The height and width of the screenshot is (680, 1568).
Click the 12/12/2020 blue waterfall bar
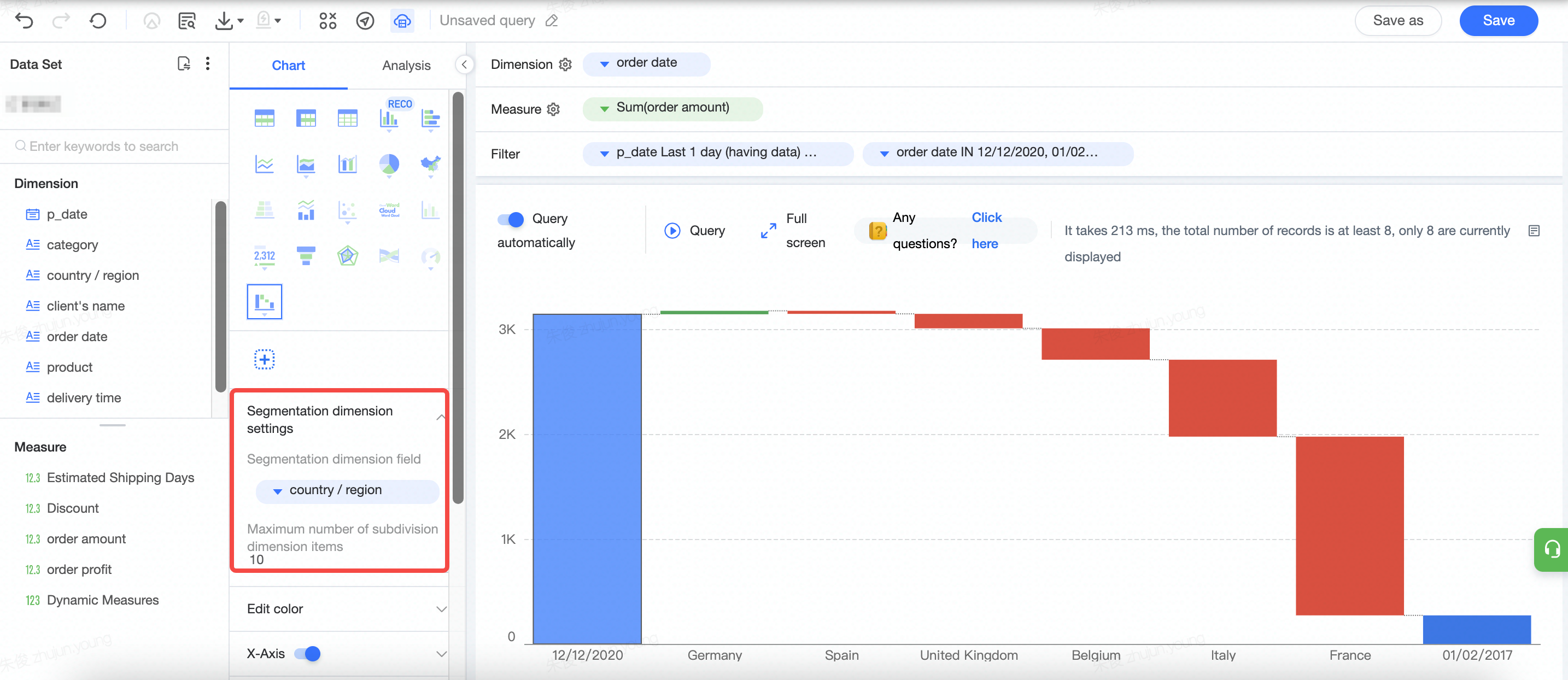click(587, 478)
